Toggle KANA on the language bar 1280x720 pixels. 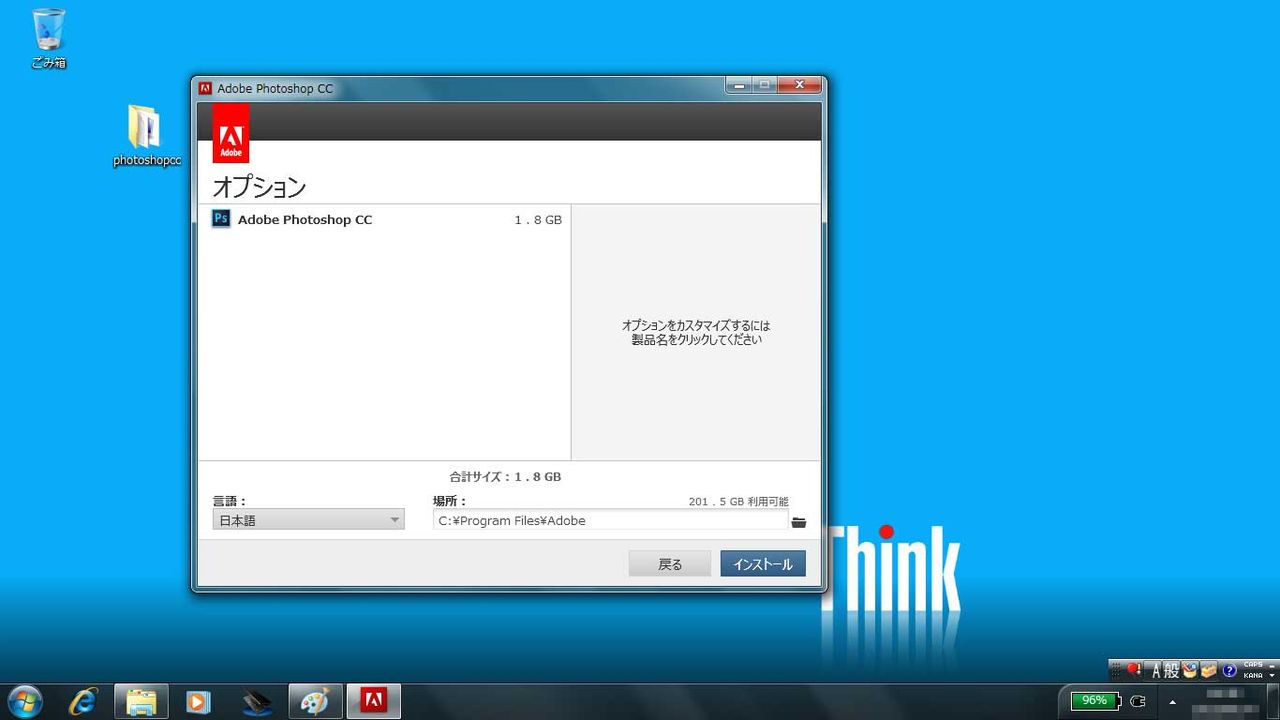pyautogui.click(x=1253, y=675)
